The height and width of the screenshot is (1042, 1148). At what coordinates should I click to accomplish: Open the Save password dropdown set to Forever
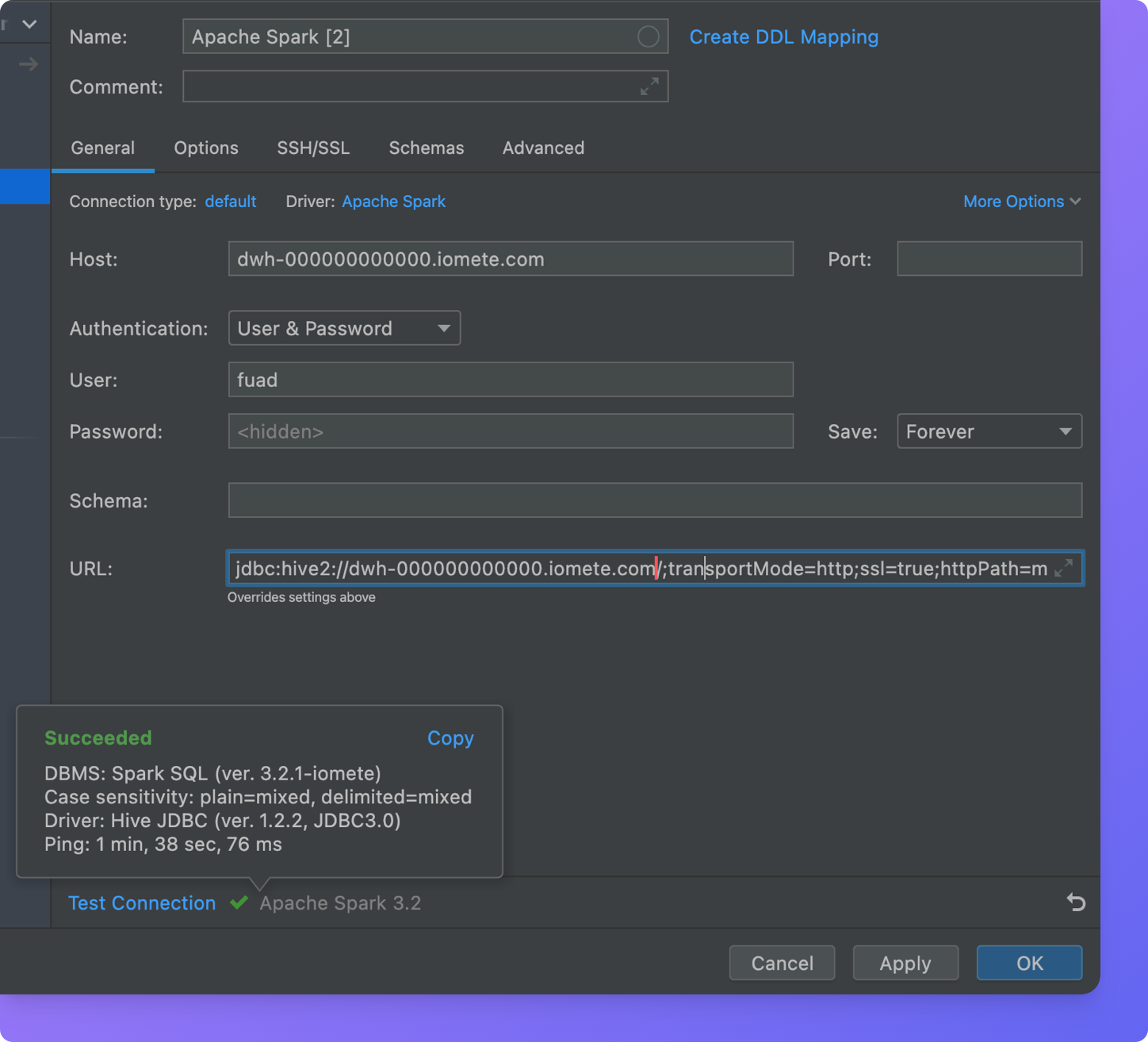coord(989,431)
